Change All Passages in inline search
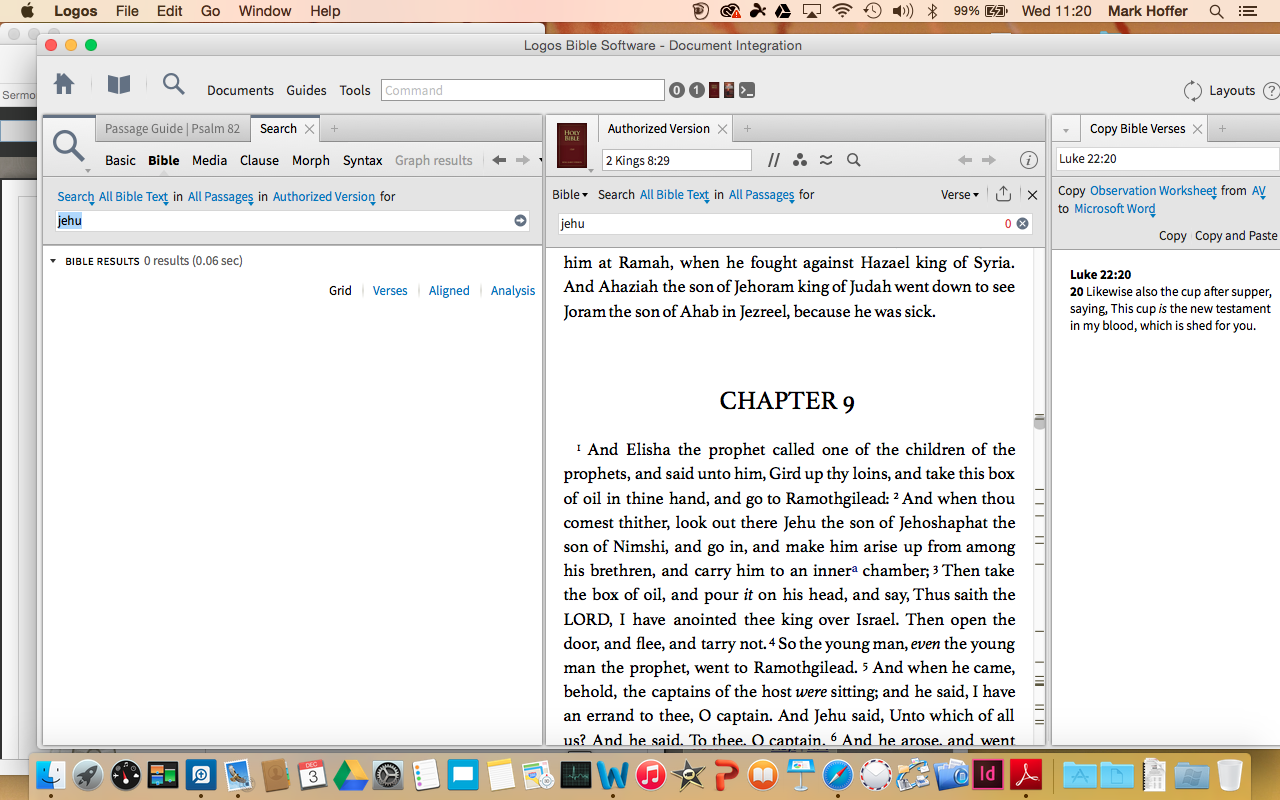Viewport: 1280px width, 800px height. (x=761, y=195)
